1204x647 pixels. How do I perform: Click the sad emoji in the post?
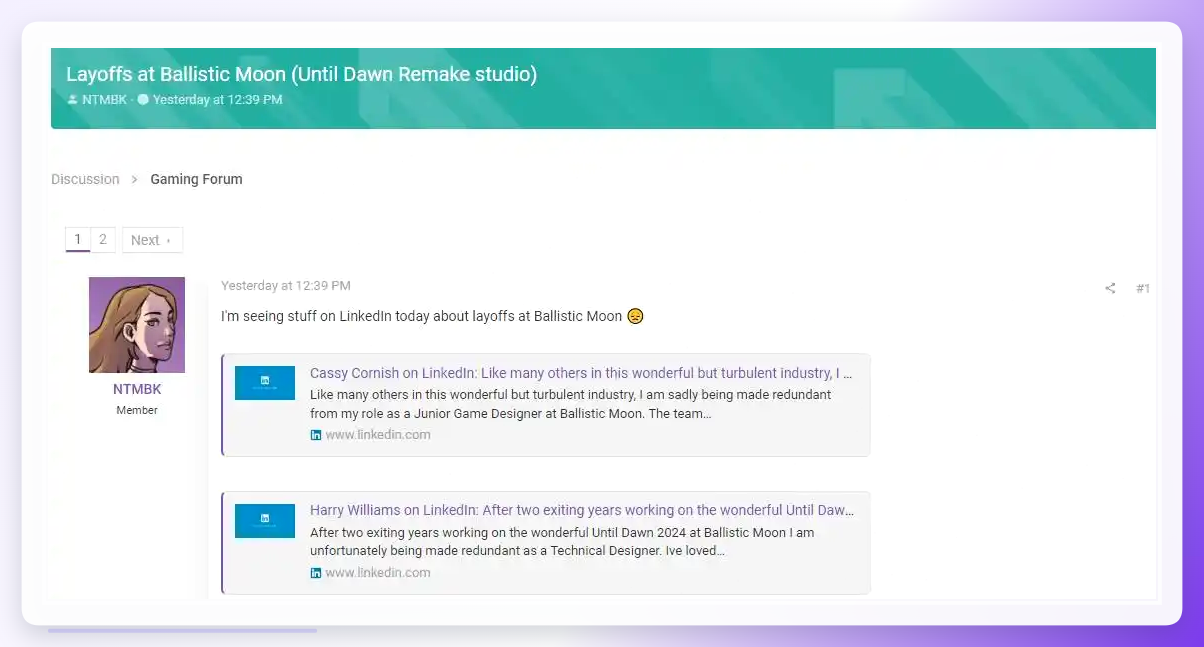click(x=635, y=316)
